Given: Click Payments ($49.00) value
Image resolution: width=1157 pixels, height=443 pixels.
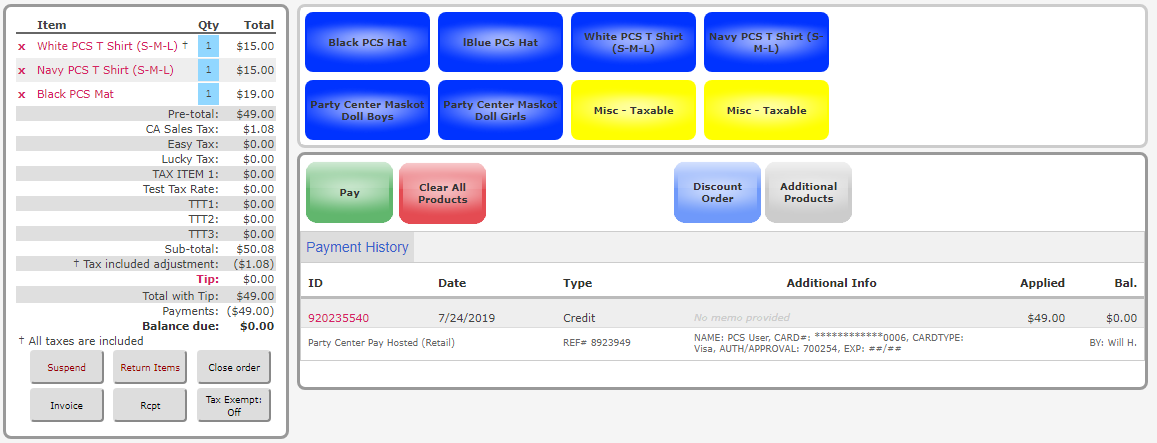Looking at the screenshot, I should pos(250,311).
